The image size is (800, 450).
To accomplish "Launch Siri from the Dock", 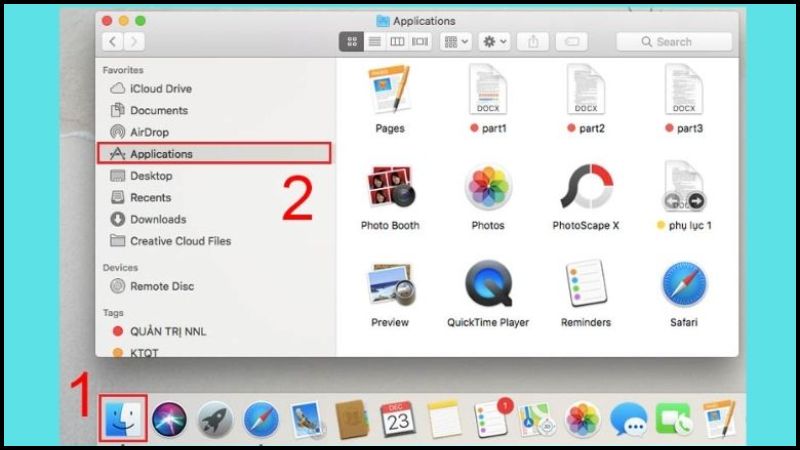I will click(169, 419).
